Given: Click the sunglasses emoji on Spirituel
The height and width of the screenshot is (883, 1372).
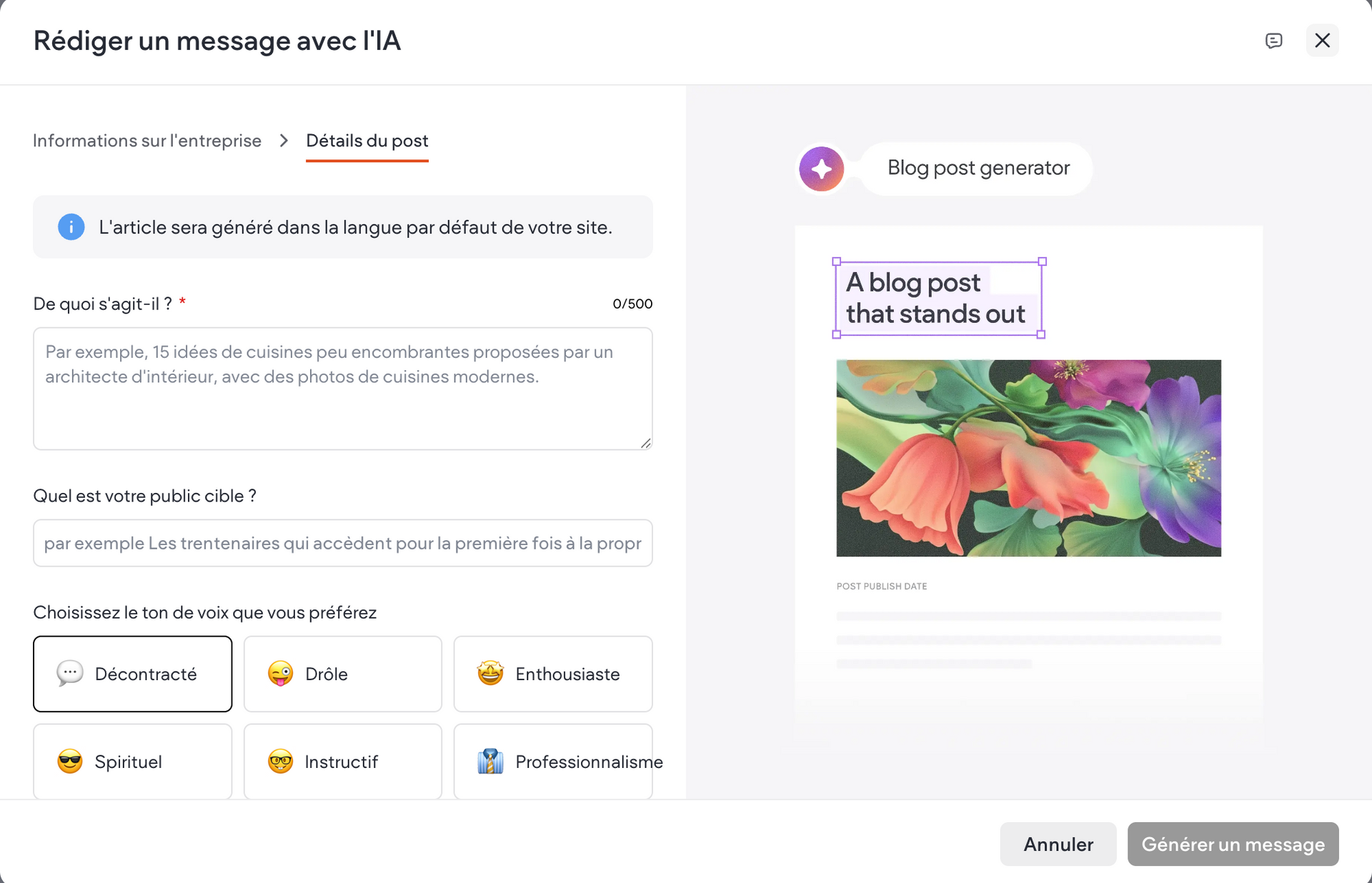Looking at the screenshot, I should coord(70,762).
